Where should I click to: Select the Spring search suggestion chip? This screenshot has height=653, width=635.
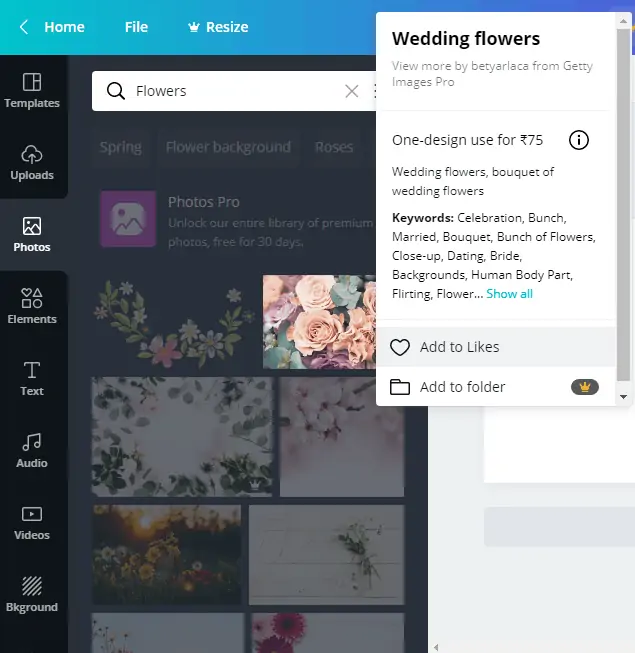point(120,147)
